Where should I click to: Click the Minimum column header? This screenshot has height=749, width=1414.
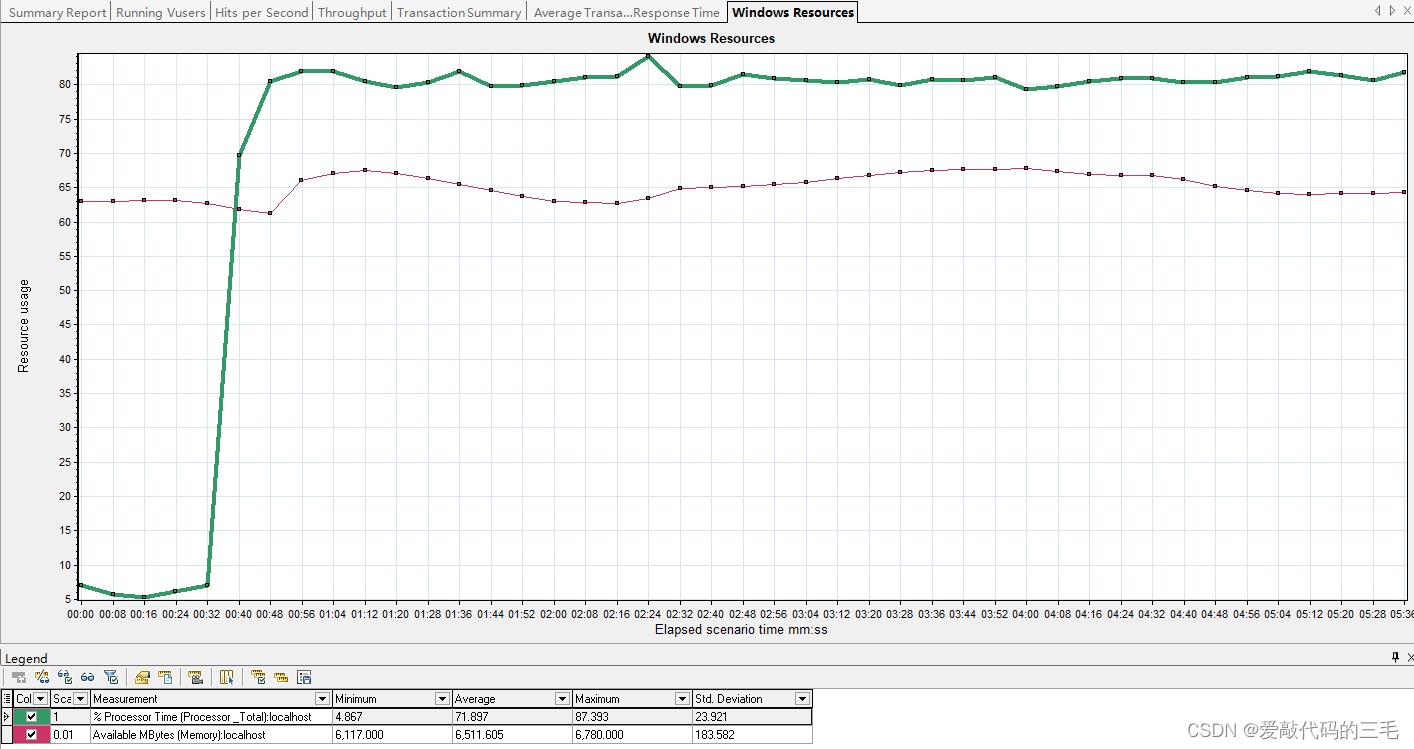click(392, 699)
